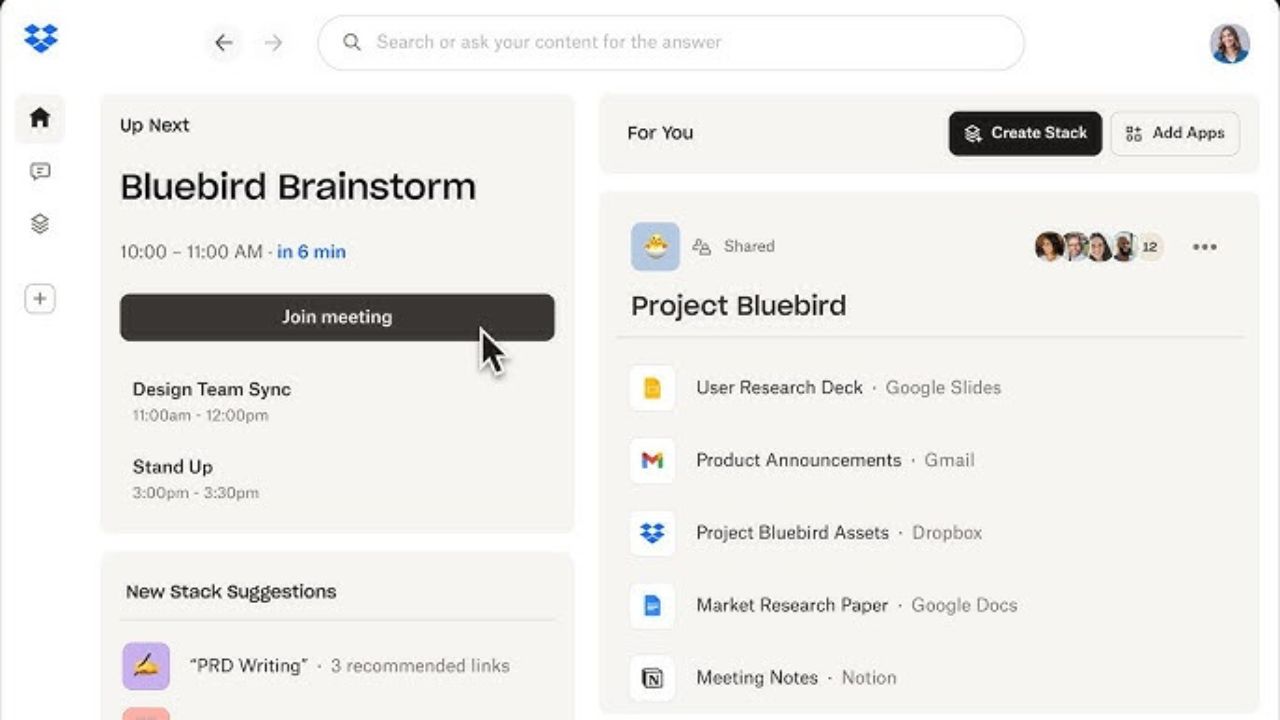The image size is (1280, 720).
Task: Go to Home in the sidebar
Action: 40,118
